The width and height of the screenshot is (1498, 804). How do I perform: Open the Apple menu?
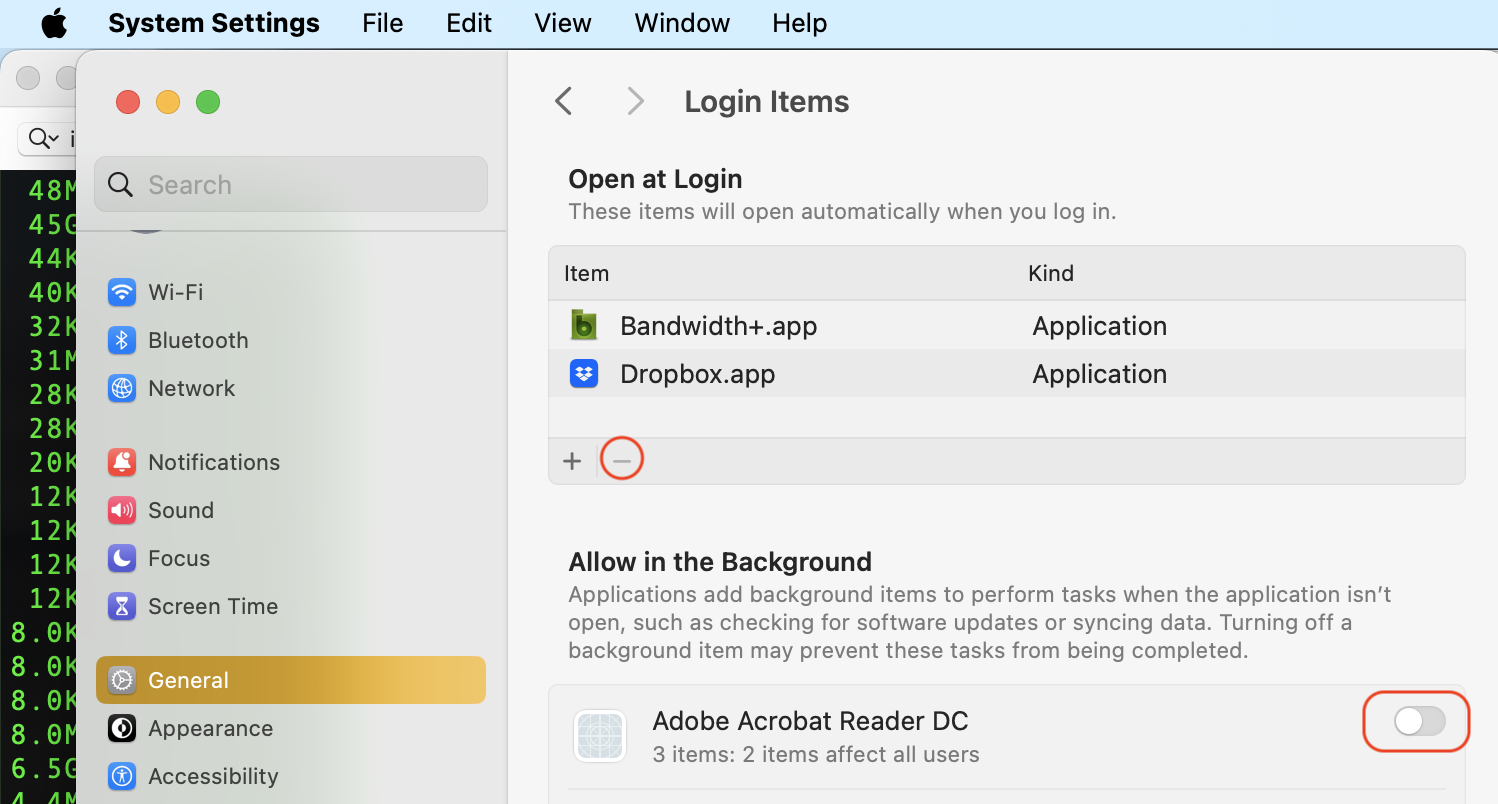click(54, 23)
